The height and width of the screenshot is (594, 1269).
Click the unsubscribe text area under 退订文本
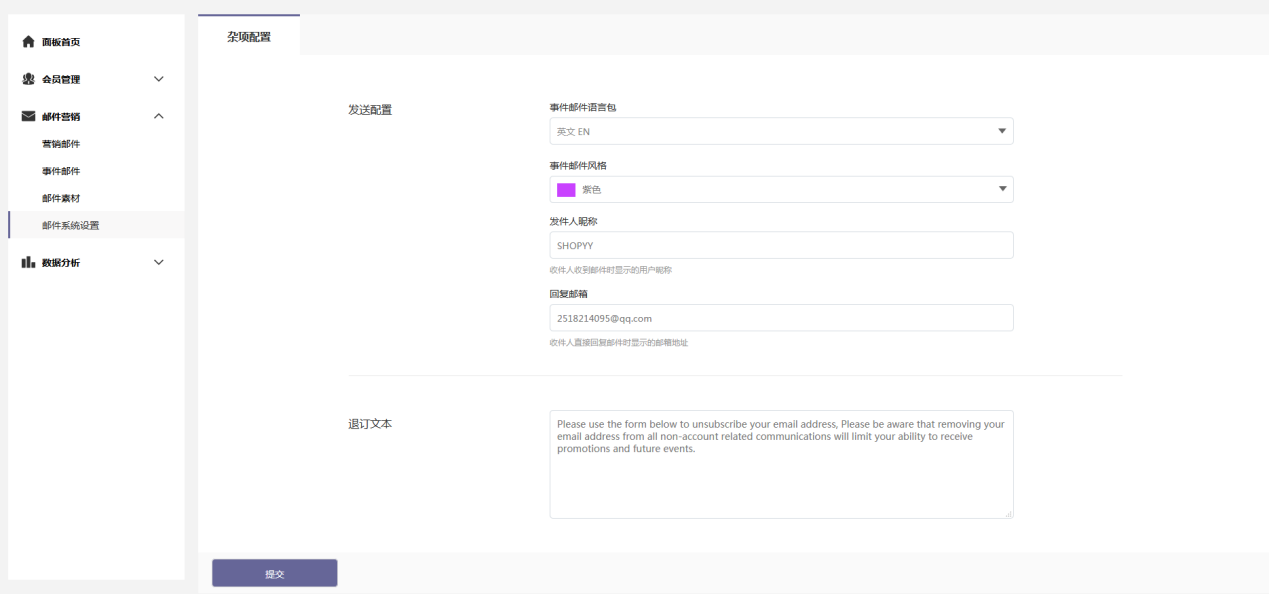[781, 463]
